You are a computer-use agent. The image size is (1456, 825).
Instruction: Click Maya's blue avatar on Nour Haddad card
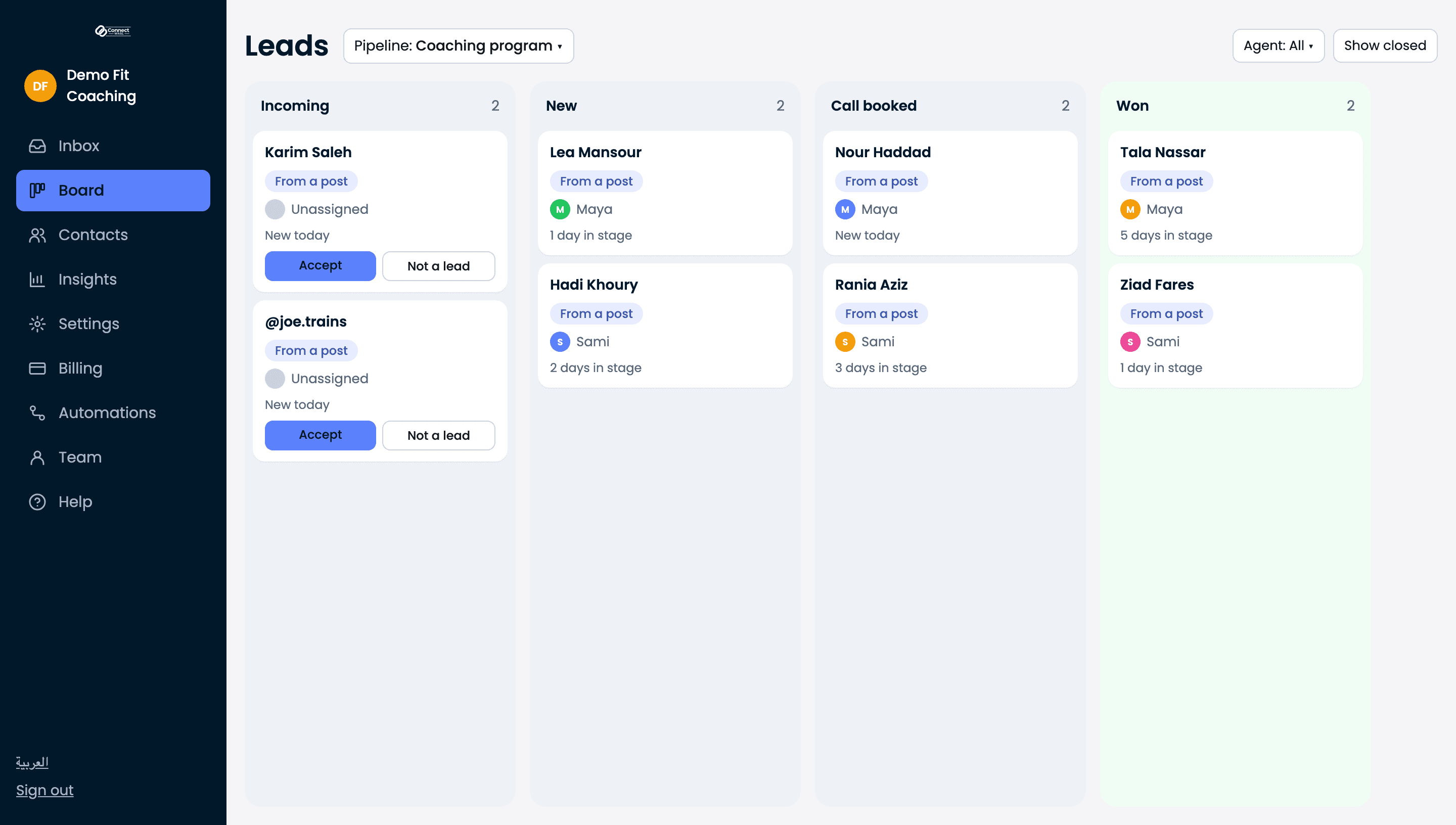(845, 209)
